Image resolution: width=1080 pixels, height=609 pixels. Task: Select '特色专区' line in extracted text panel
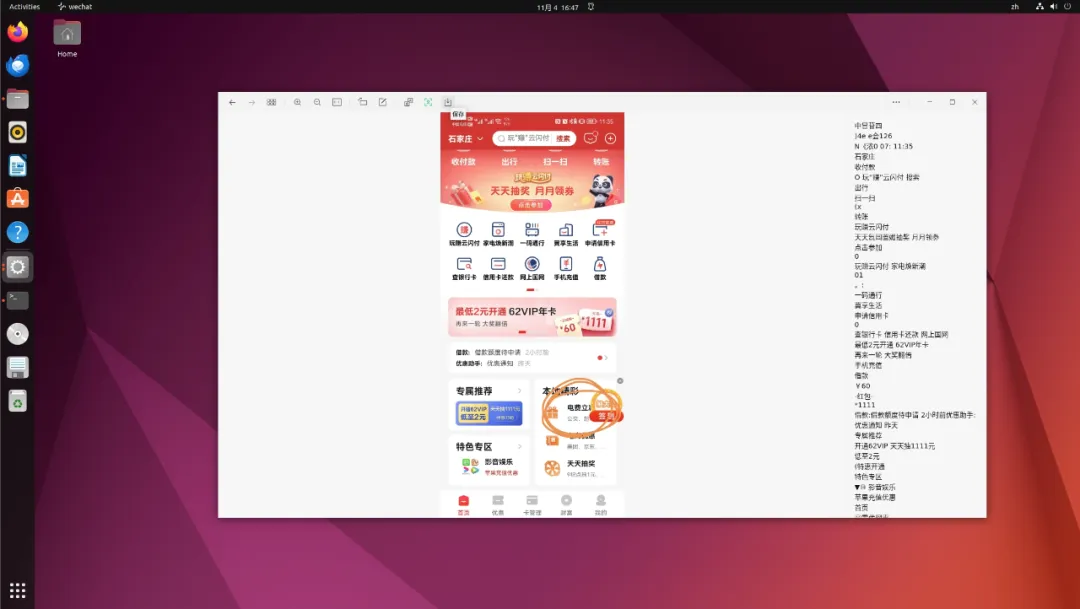(x=868, y=477)
